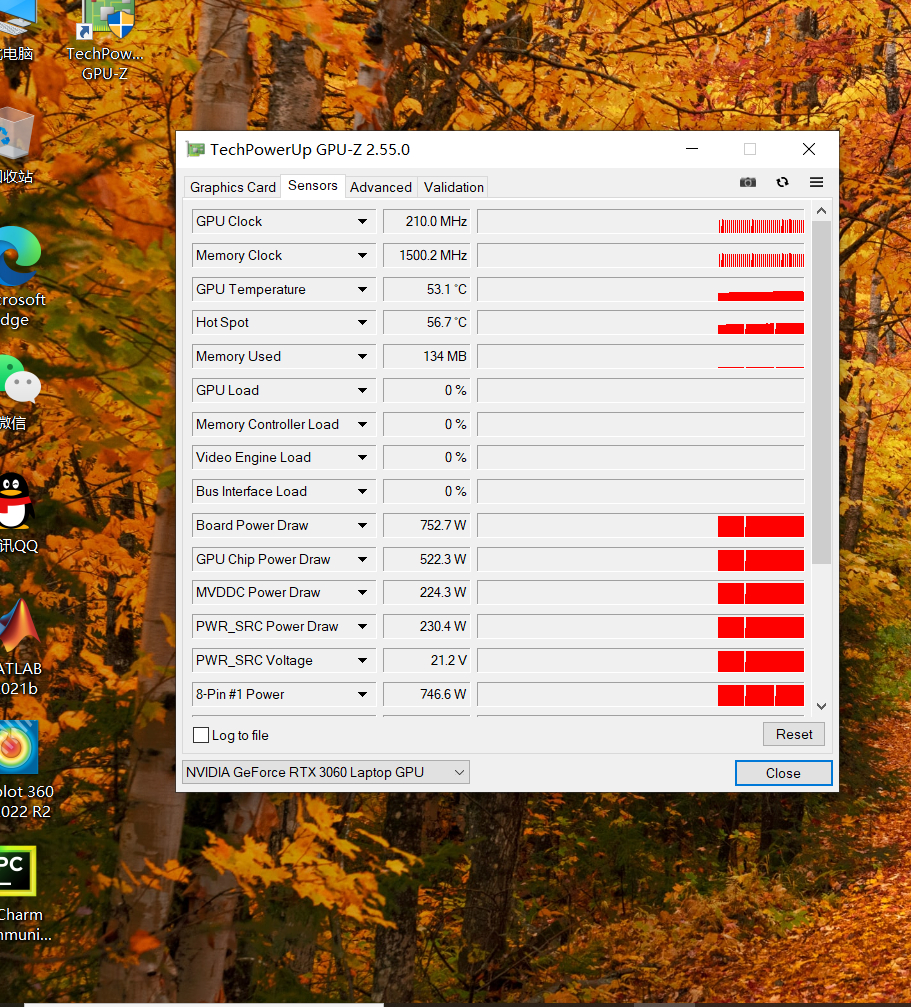Expand the GPU Clock sensor dropdown
911x1007 pixels.
click(x=362, y=222)
